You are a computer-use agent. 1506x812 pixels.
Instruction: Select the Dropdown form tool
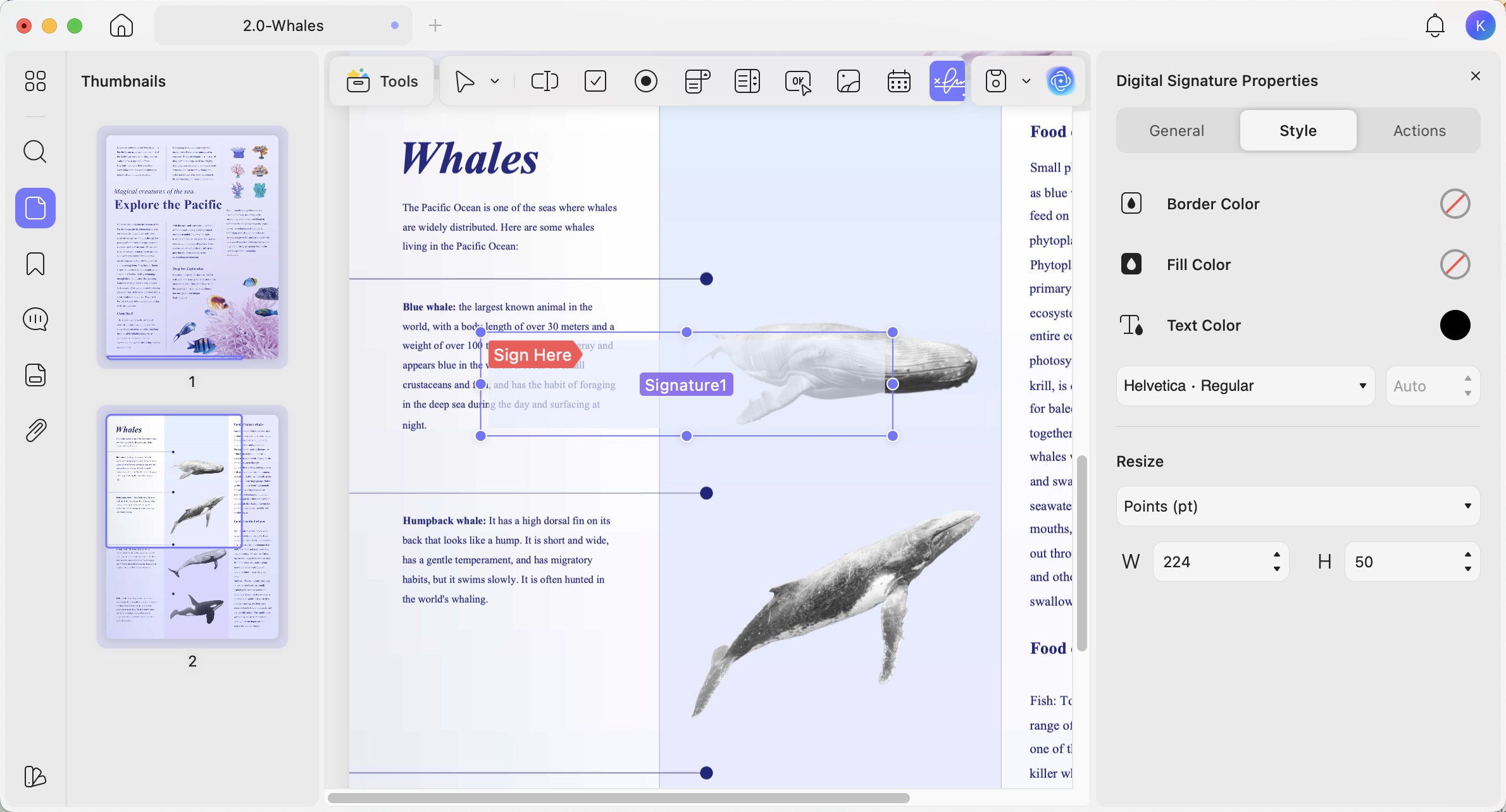(x=697, y=81)
